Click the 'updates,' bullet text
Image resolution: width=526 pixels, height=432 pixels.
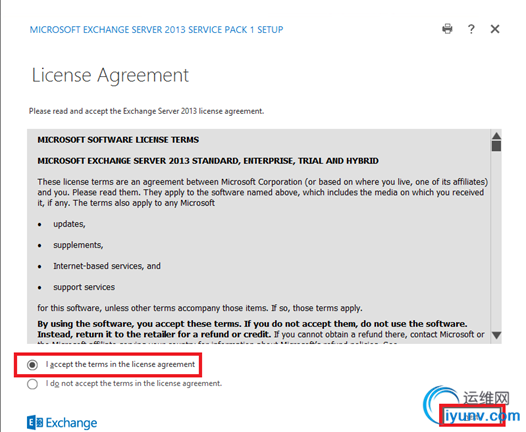[69, 224]
